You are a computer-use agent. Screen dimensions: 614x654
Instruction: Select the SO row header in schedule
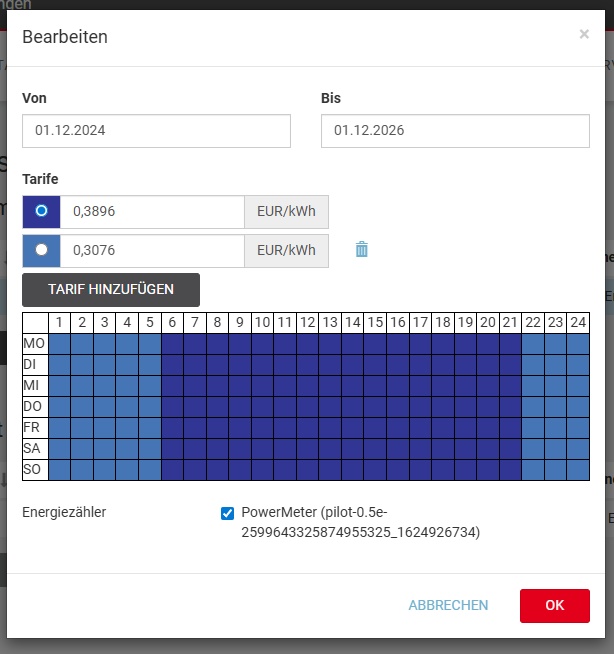pyautogui.click(x=35, y=469)
